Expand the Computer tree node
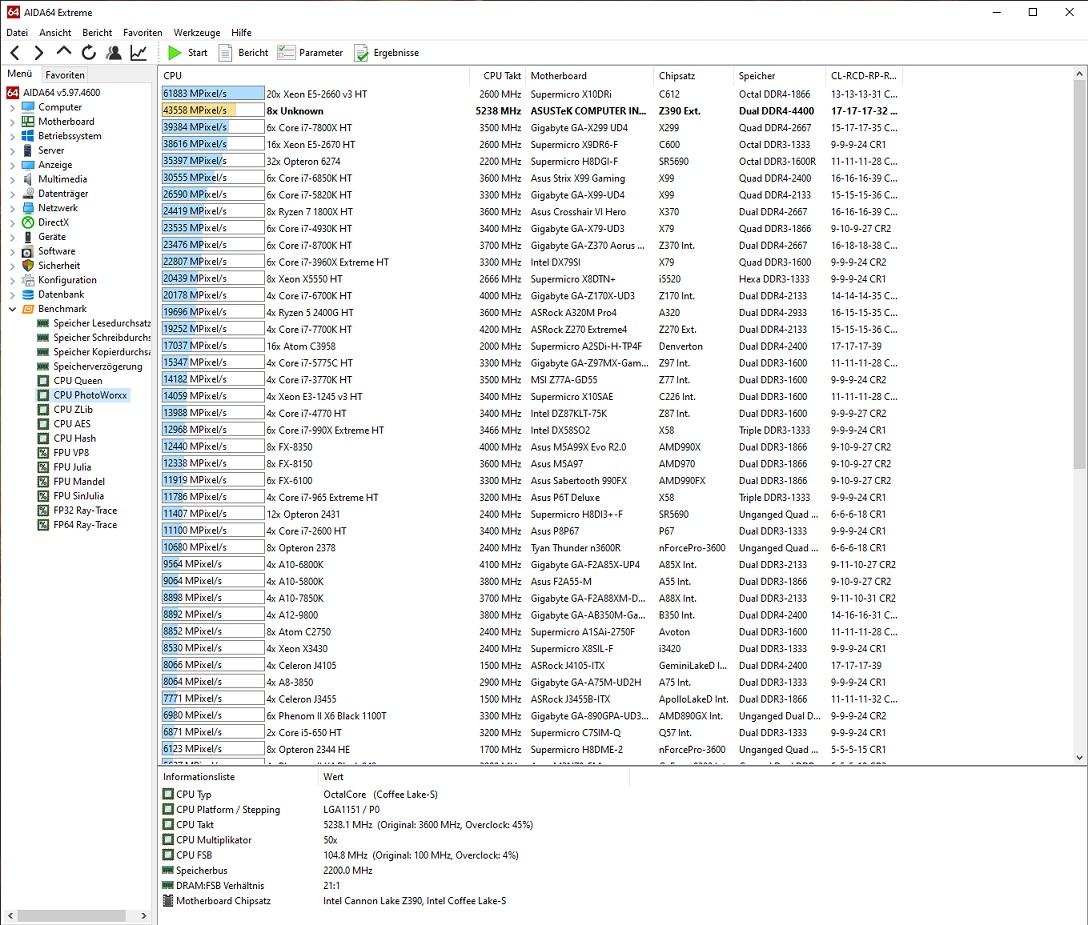 click(12, 108)
